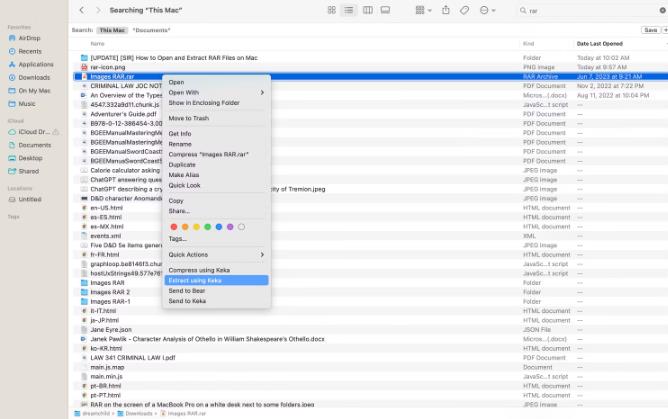The width and height of the screenshot is (668, 419).
Task: Open the More actions ellipsis dropdown
Action: (x=487, y=10)
